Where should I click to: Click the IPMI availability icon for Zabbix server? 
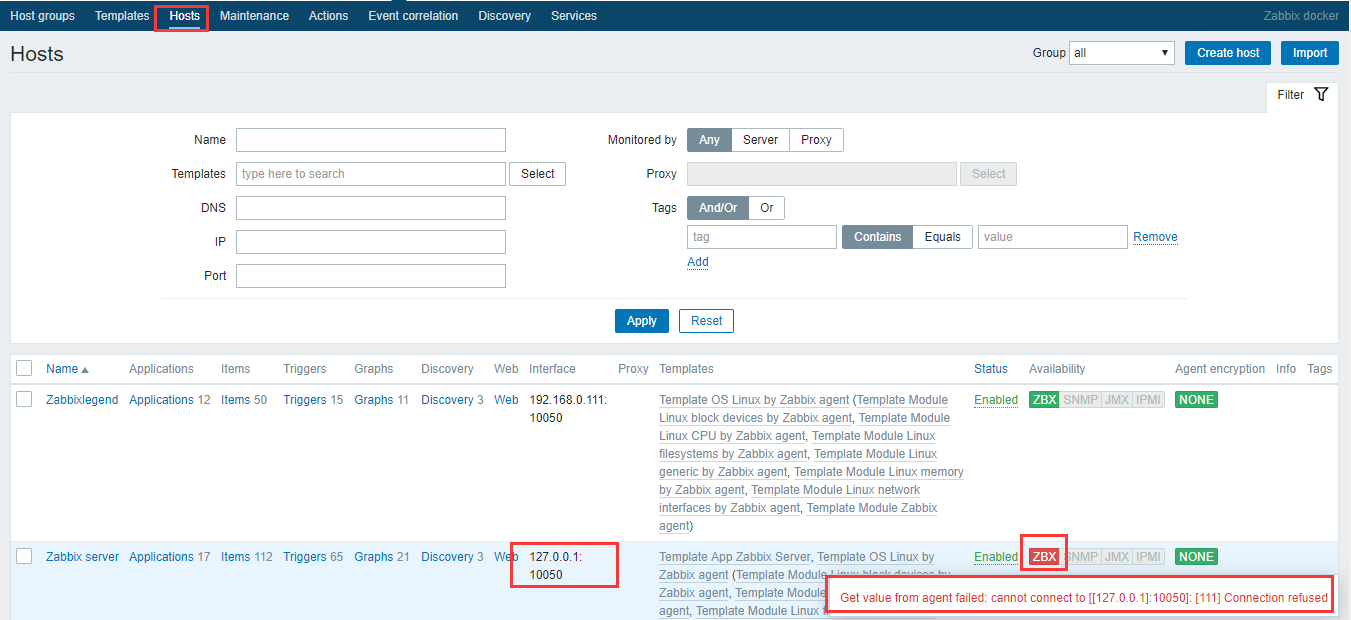point(1149,556)
